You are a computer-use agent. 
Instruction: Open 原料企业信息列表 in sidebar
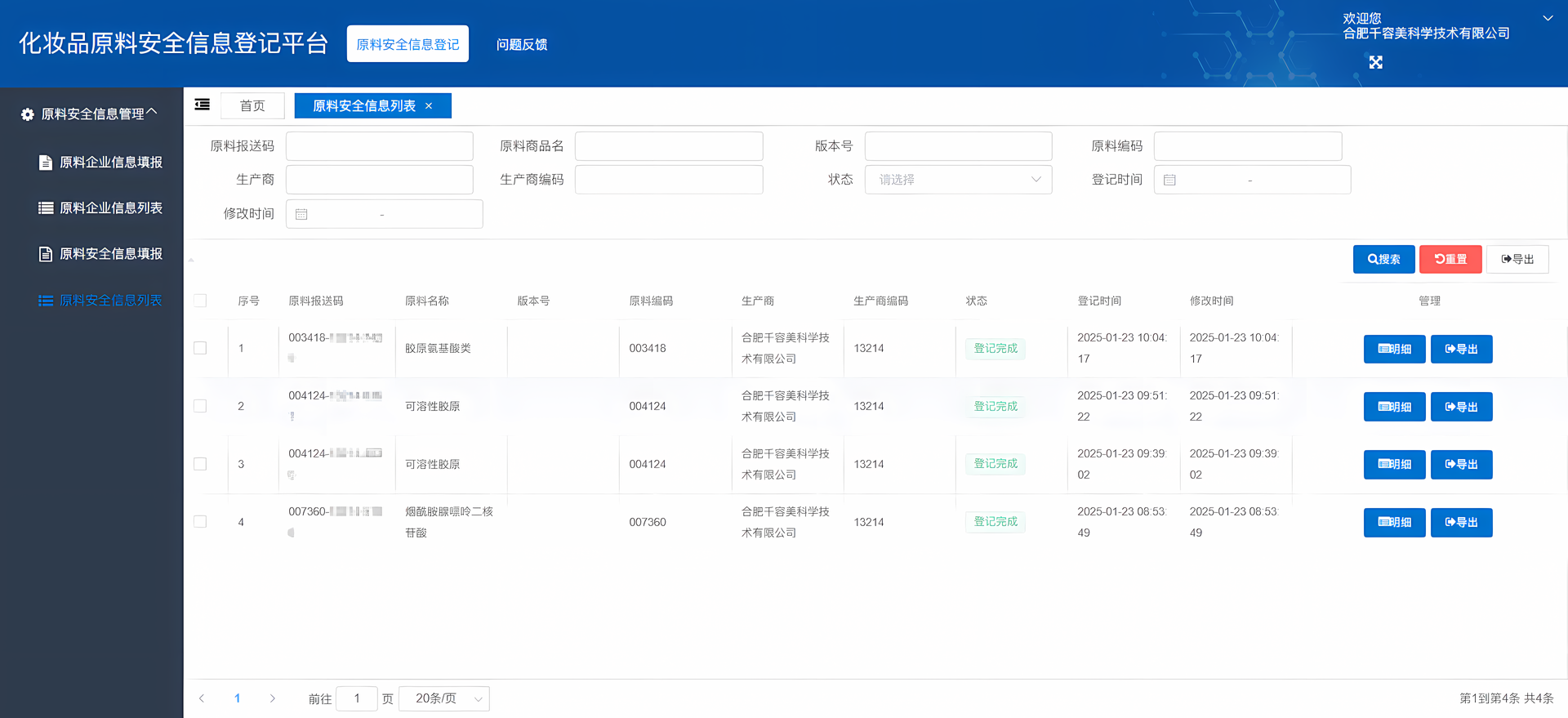pyautogui.click(x=100, y=208)
